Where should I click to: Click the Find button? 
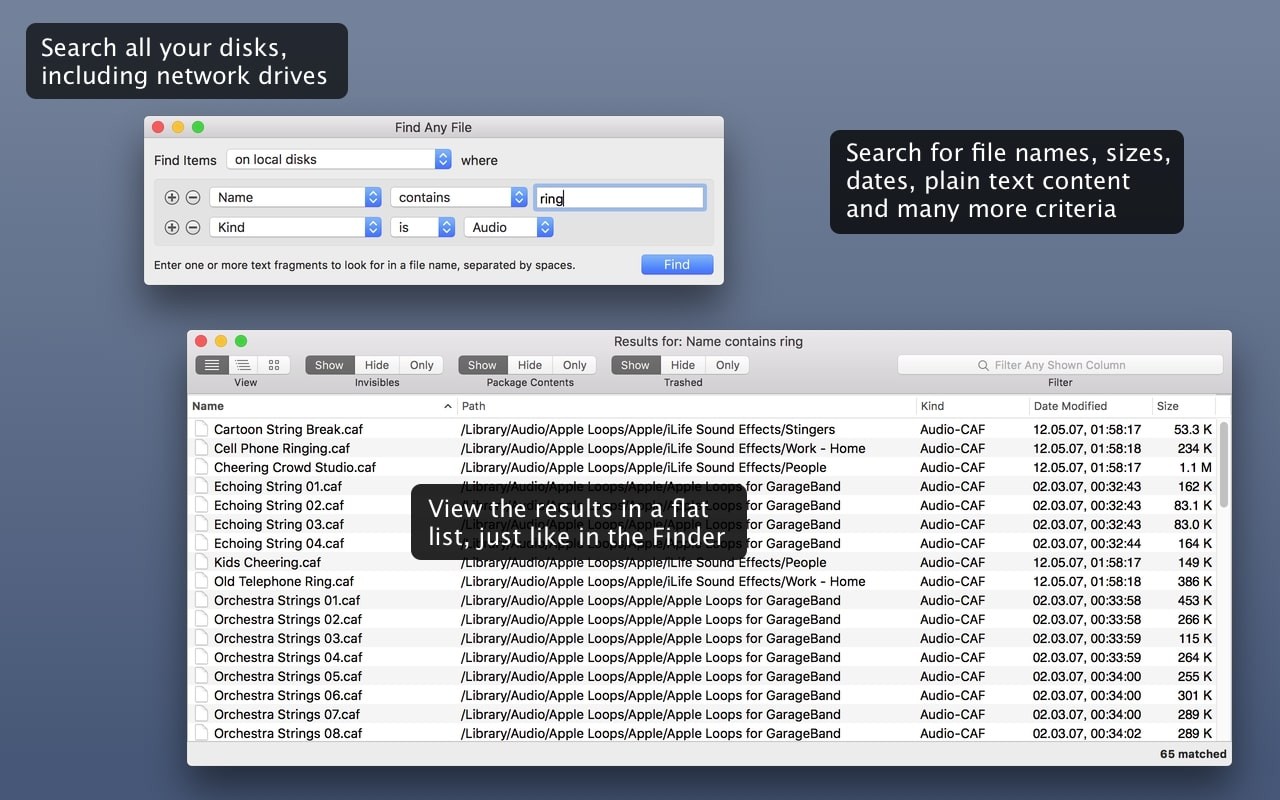point(677,264)
